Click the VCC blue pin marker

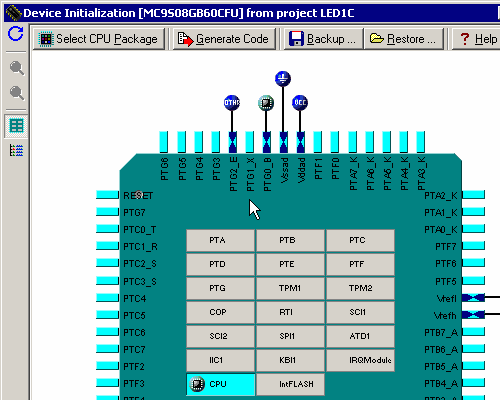pos(300,102)
